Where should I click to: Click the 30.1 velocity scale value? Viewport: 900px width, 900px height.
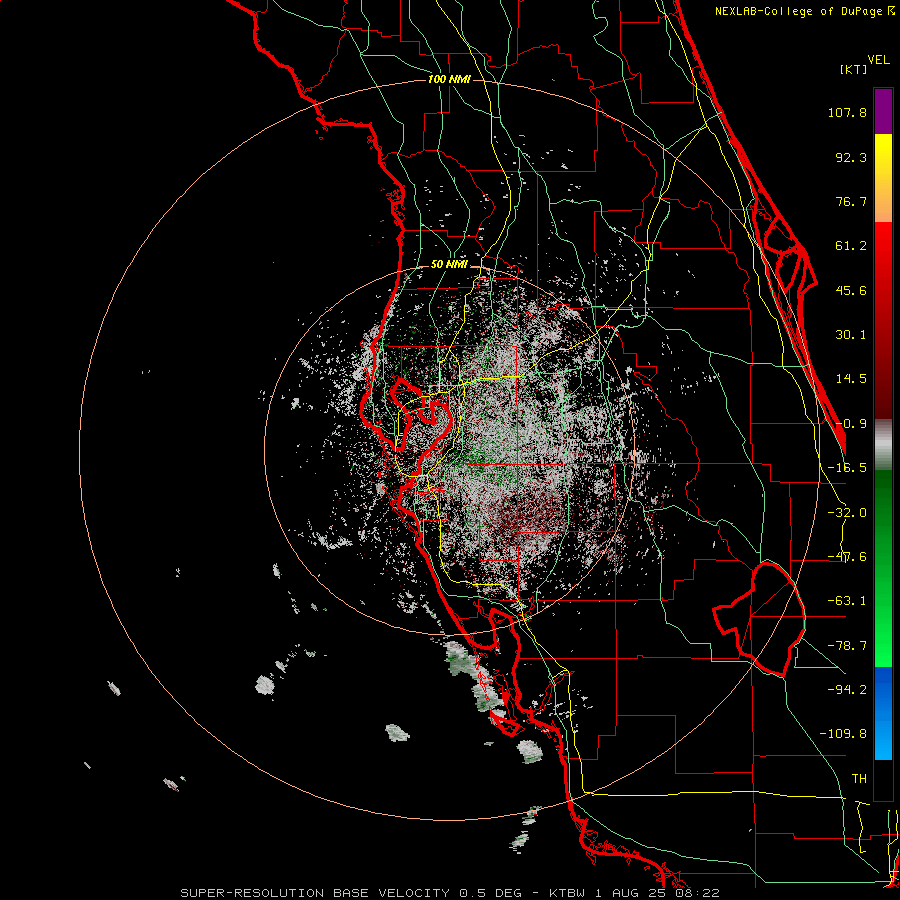851,335
